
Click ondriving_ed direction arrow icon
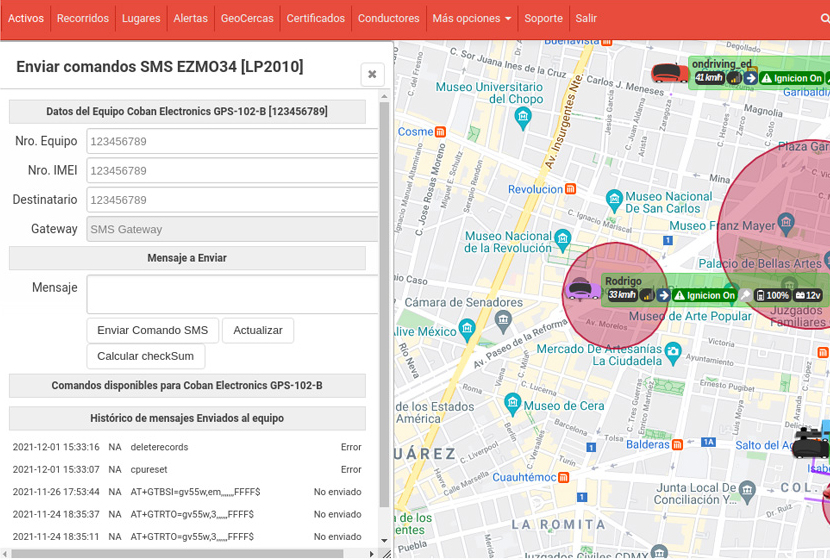coord(751,78)
